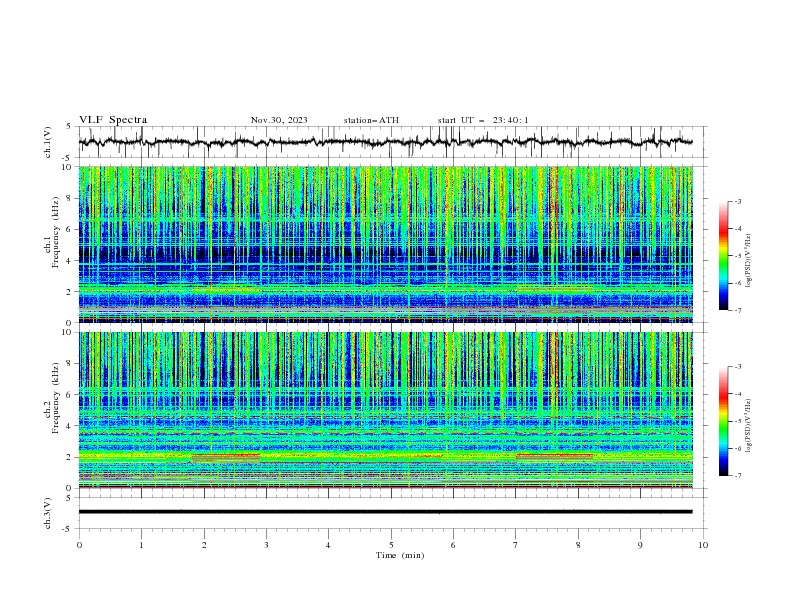This screenshot has height=612, width=792.
Task: Click time axis tick label '9'
Action: click(x=640, y=545)
